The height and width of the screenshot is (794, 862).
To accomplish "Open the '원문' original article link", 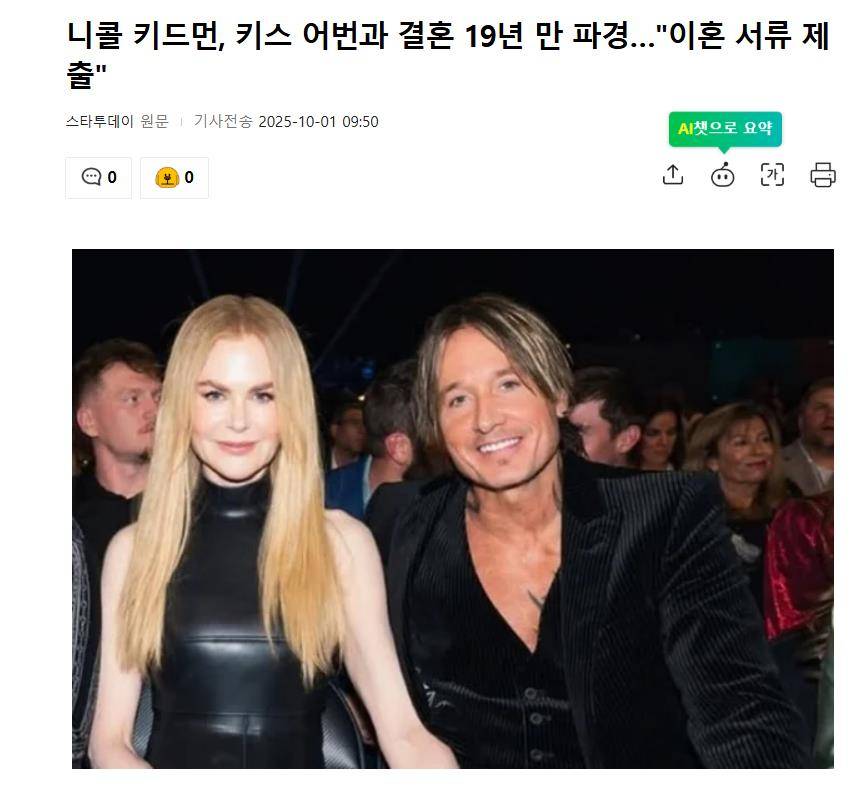I will click(x=154, y=121).
